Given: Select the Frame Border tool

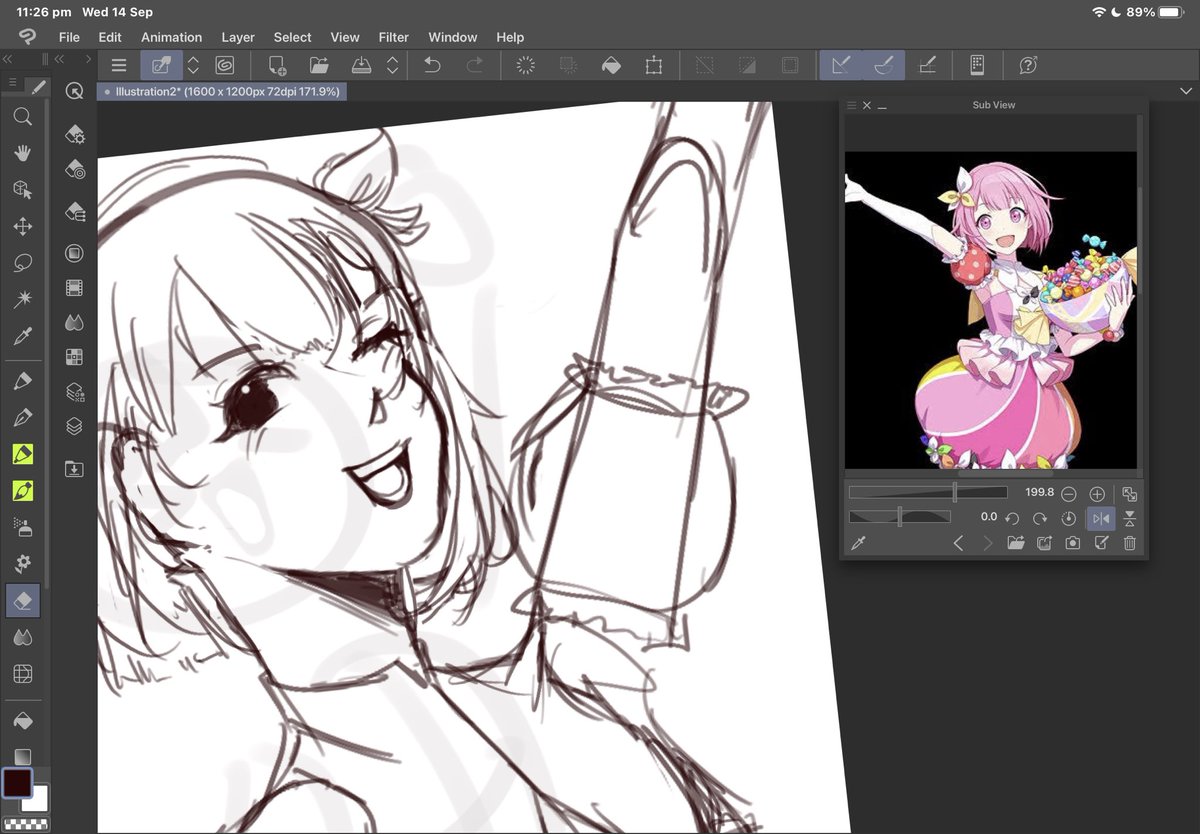Looking at the screenshot, I should click(22, 674).
